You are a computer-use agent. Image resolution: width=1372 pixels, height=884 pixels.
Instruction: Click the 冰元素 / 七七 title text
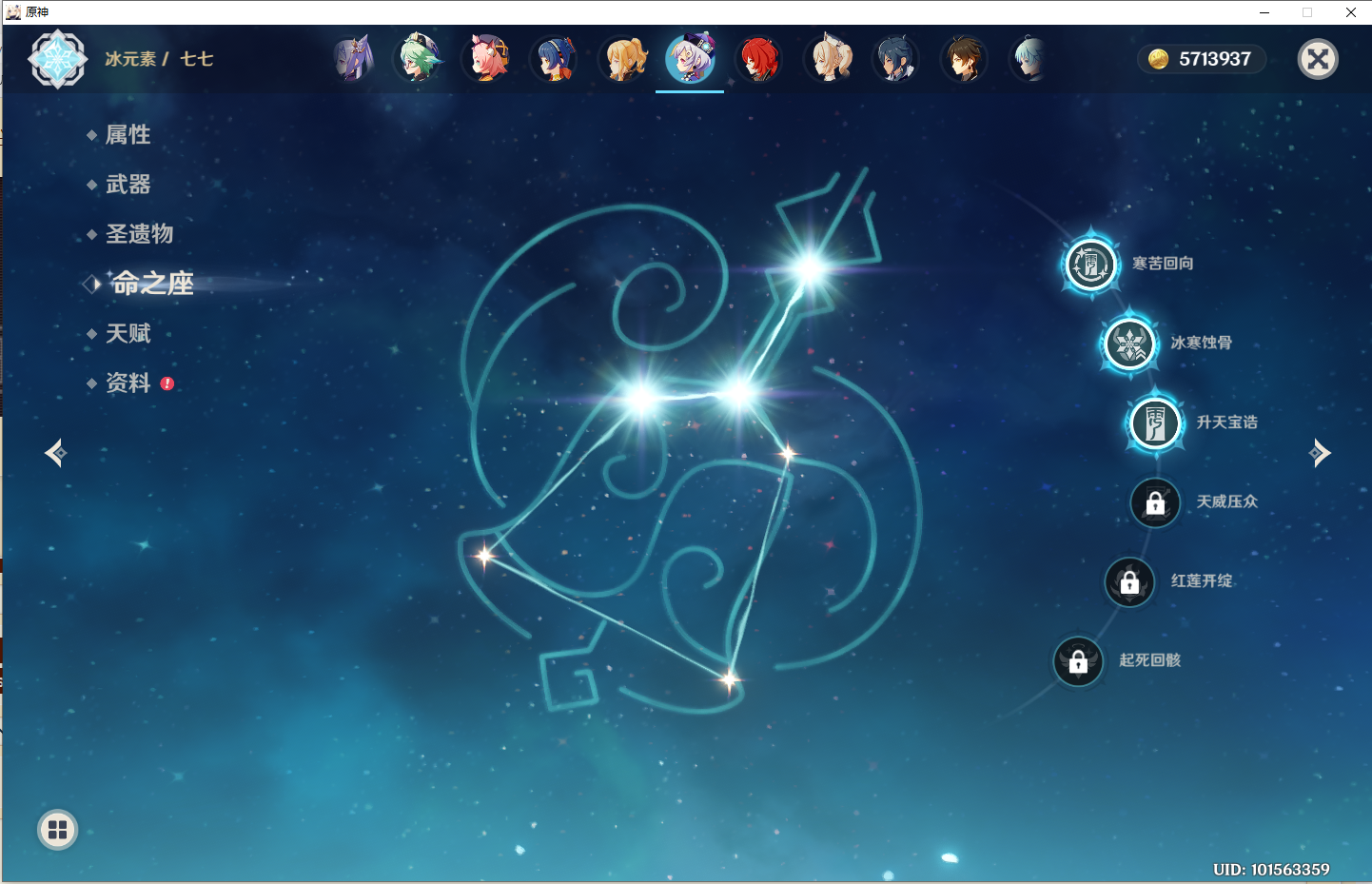point(159,59)
